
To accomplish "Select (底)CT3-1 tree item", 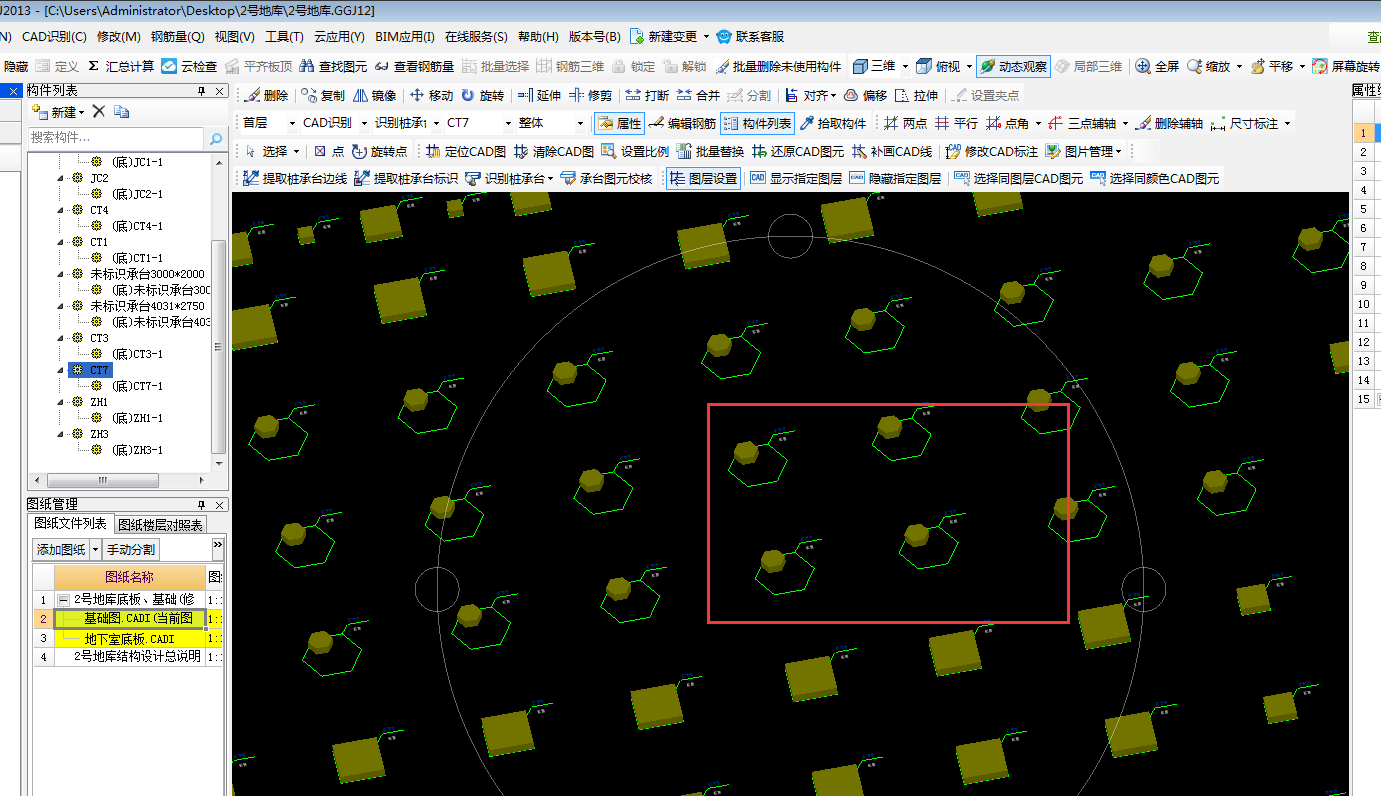I will point(137,354).
